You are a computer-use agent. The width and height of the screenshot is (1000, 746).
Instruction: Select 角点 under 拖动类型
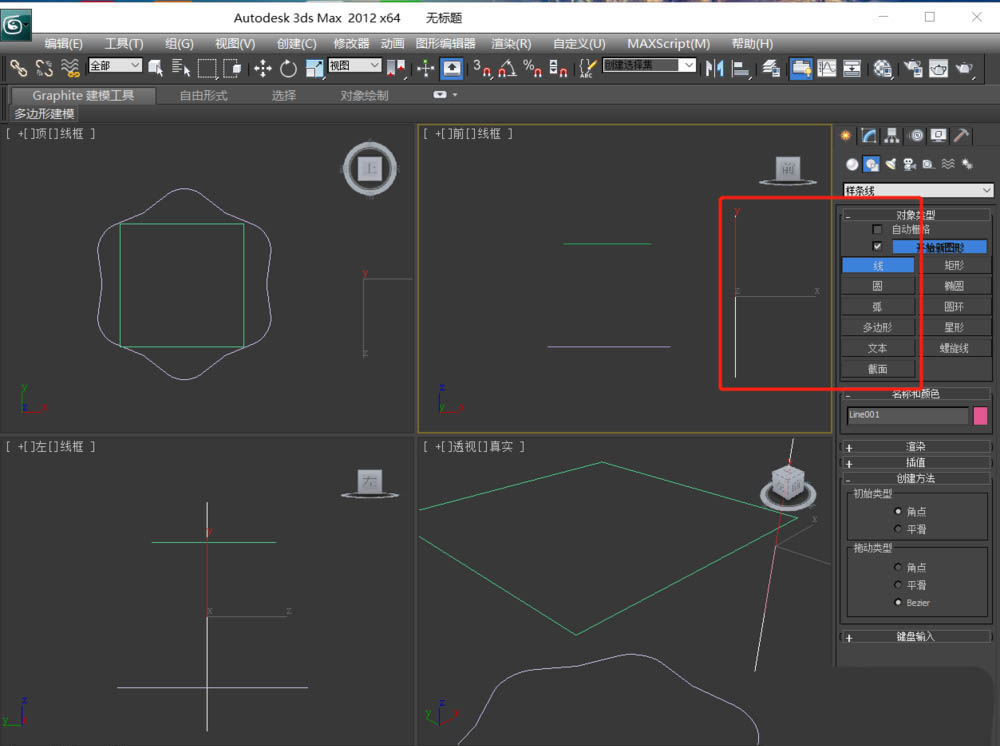point(899,567)
